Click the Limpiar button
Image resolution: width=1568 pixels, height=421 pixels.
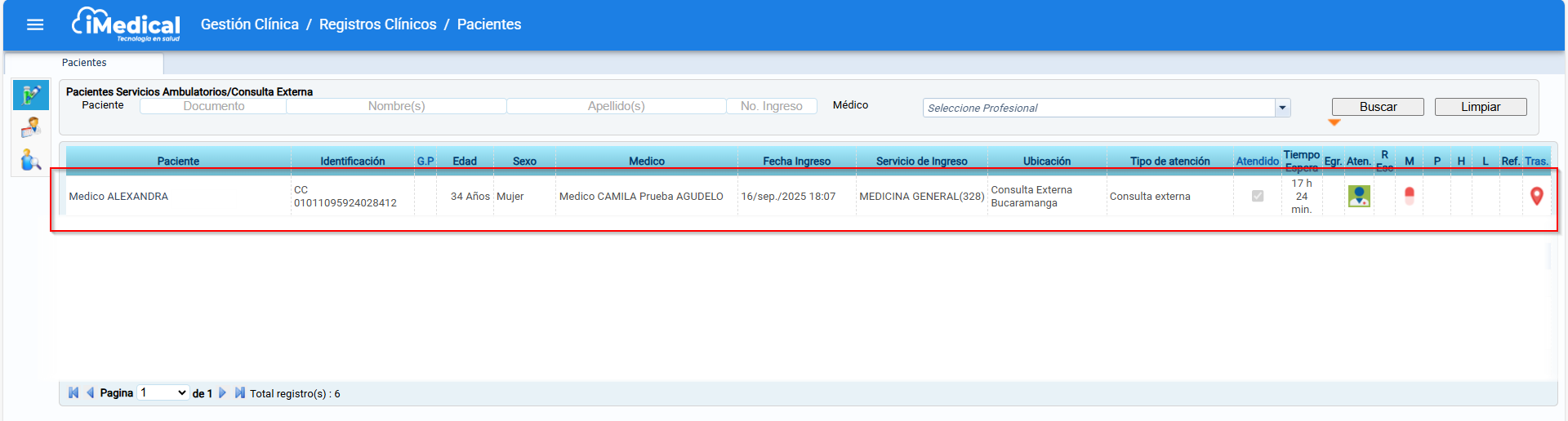coord(1480,107)
